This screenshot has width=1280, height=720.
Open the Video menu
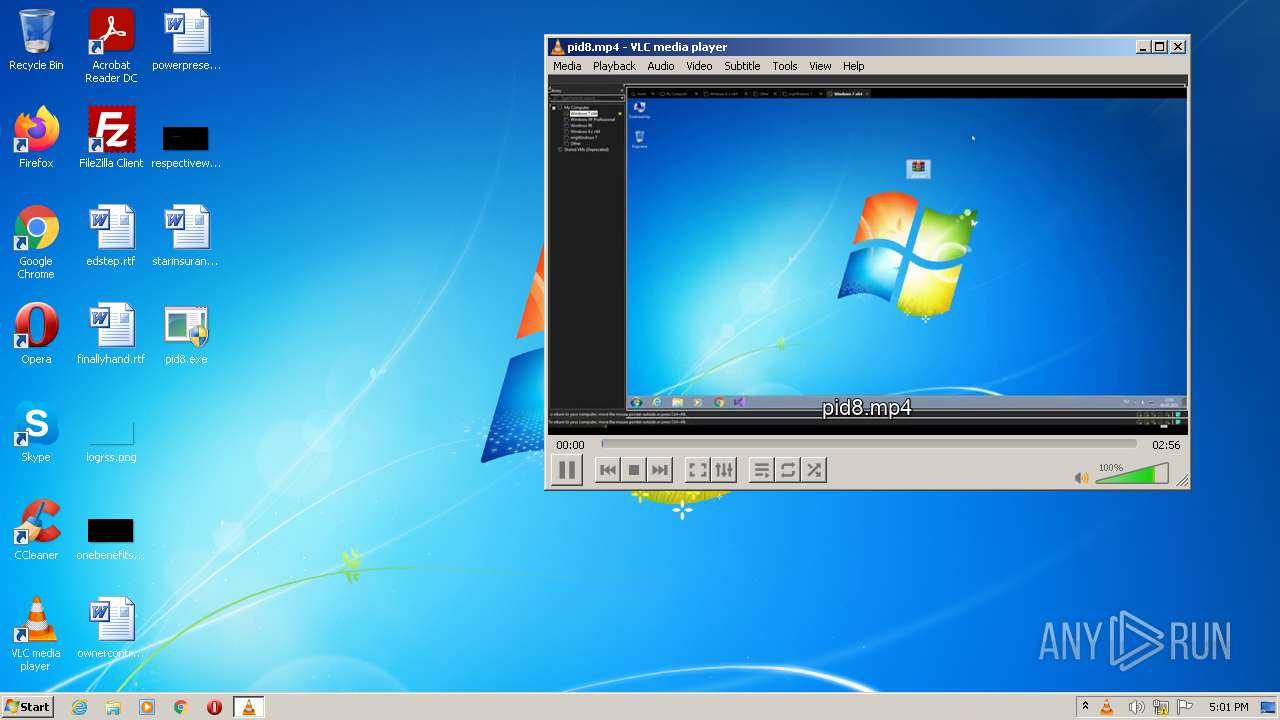[x=699, y=66]
